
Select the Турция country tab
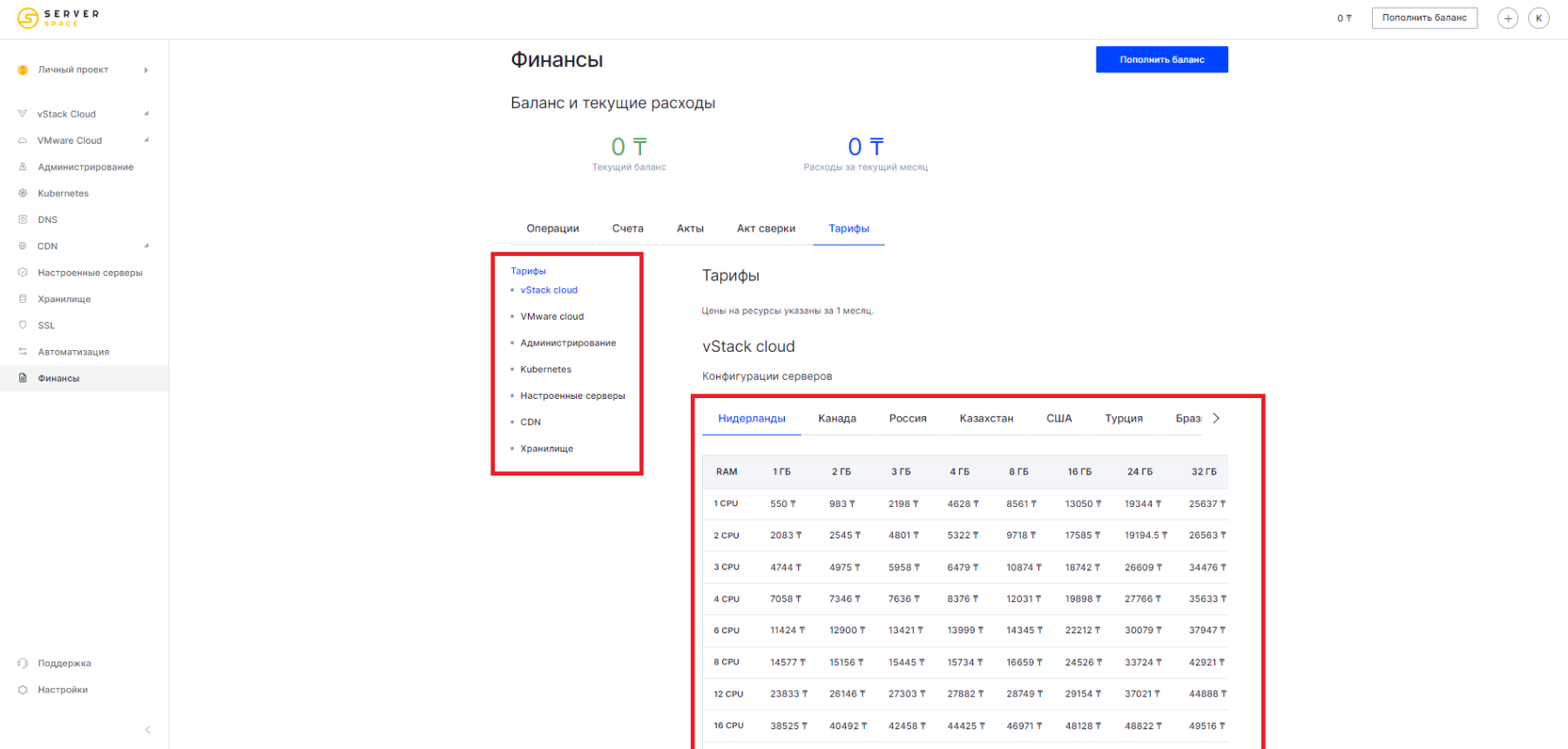(x=1124, y=418)
